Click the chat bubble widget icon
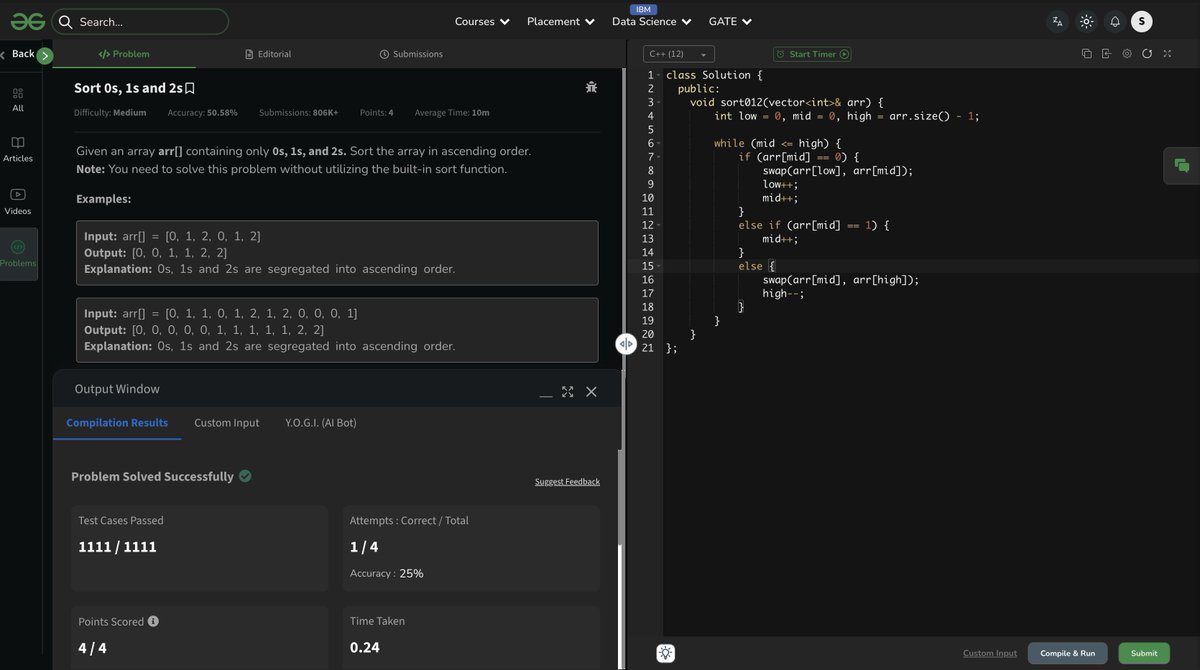Screen dimensions: 1200x670 tap(1182, 166)
